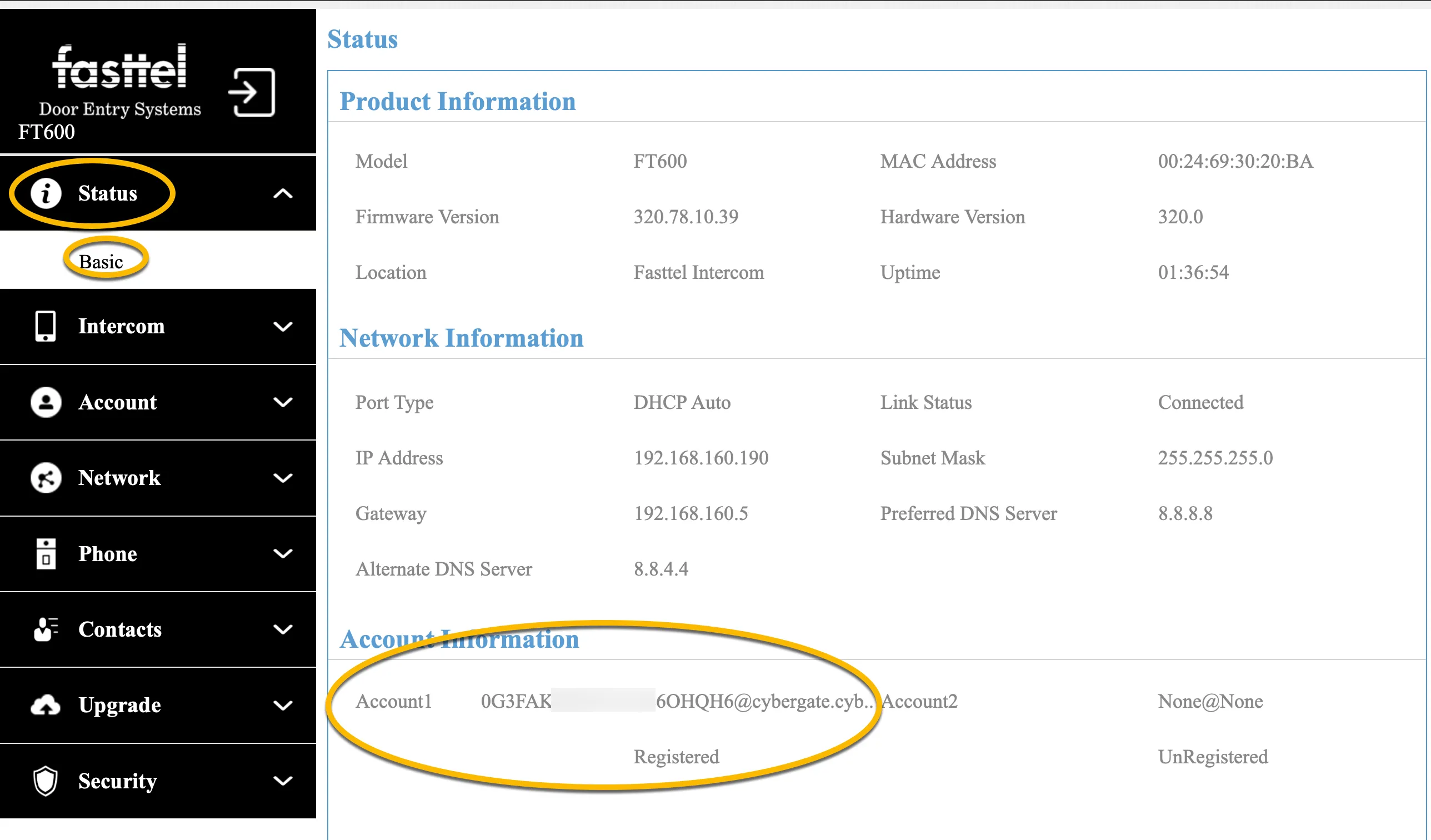Click the Account1 Registered status
The height and width of the screenshot is (840, 1431).
[676, 757]
